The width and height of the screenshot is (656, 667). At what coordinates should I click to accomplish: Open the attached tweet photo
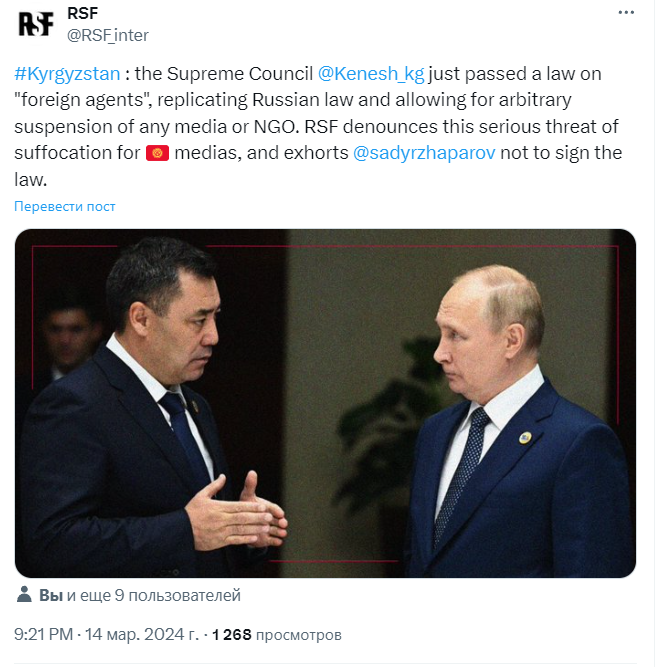[325, 403]
